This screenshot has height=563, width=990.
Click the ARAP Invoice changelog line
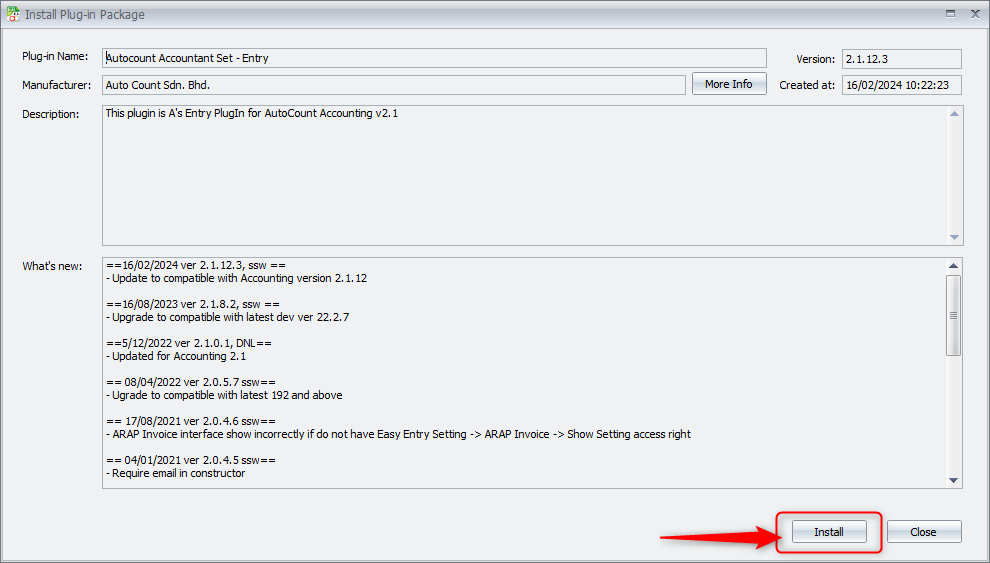point(398,435)
